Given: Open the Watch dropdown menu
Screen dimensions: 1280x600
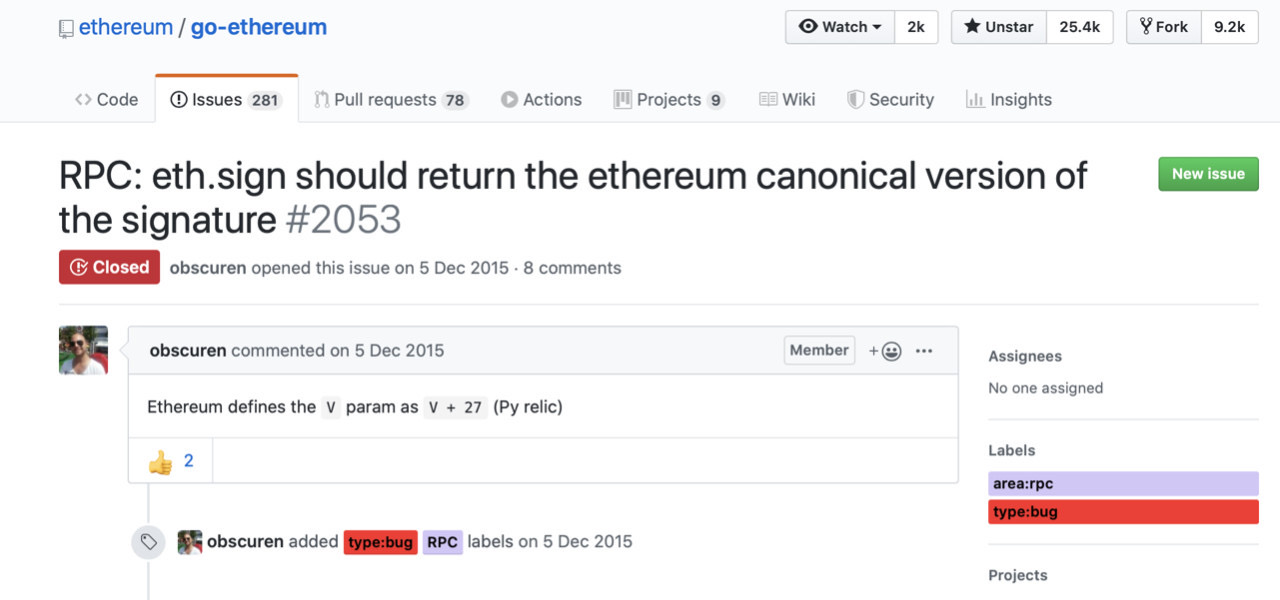Looking at the screenshot, I should coord(840,27).
